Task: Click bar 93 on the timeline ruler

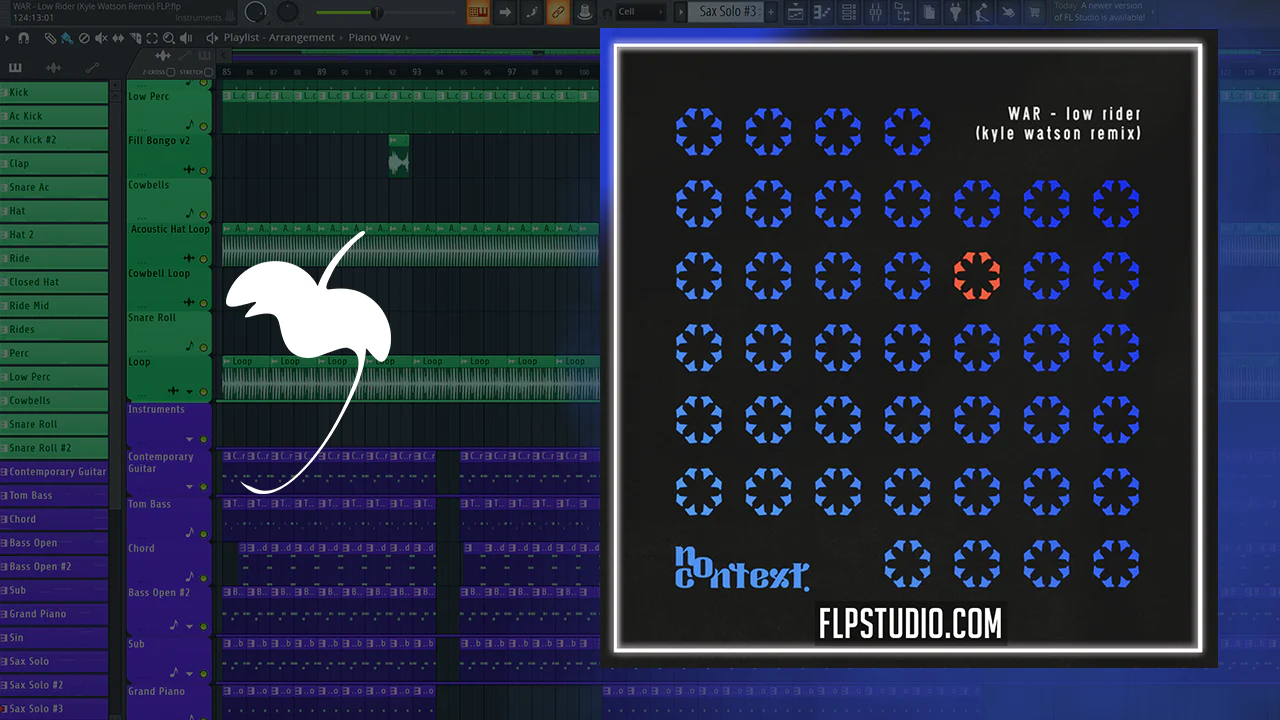Action: [416, 72]
